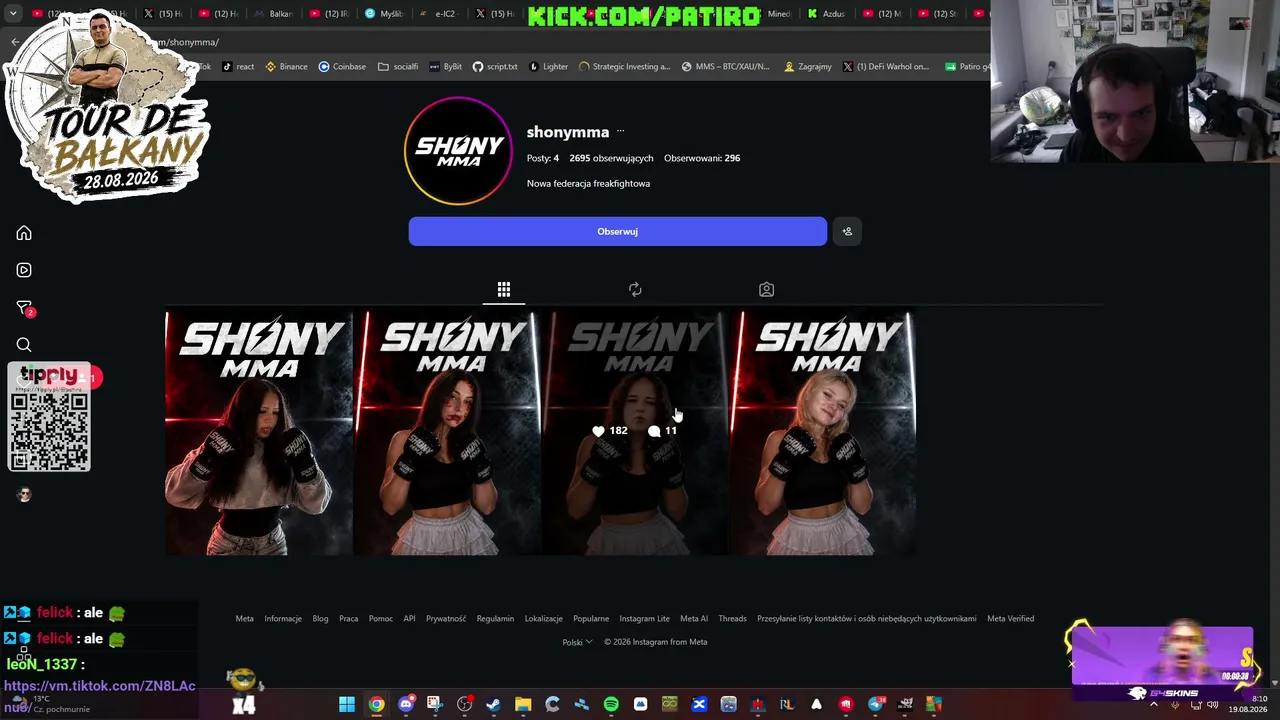Open the Binance bookmark

click(286, 67)
